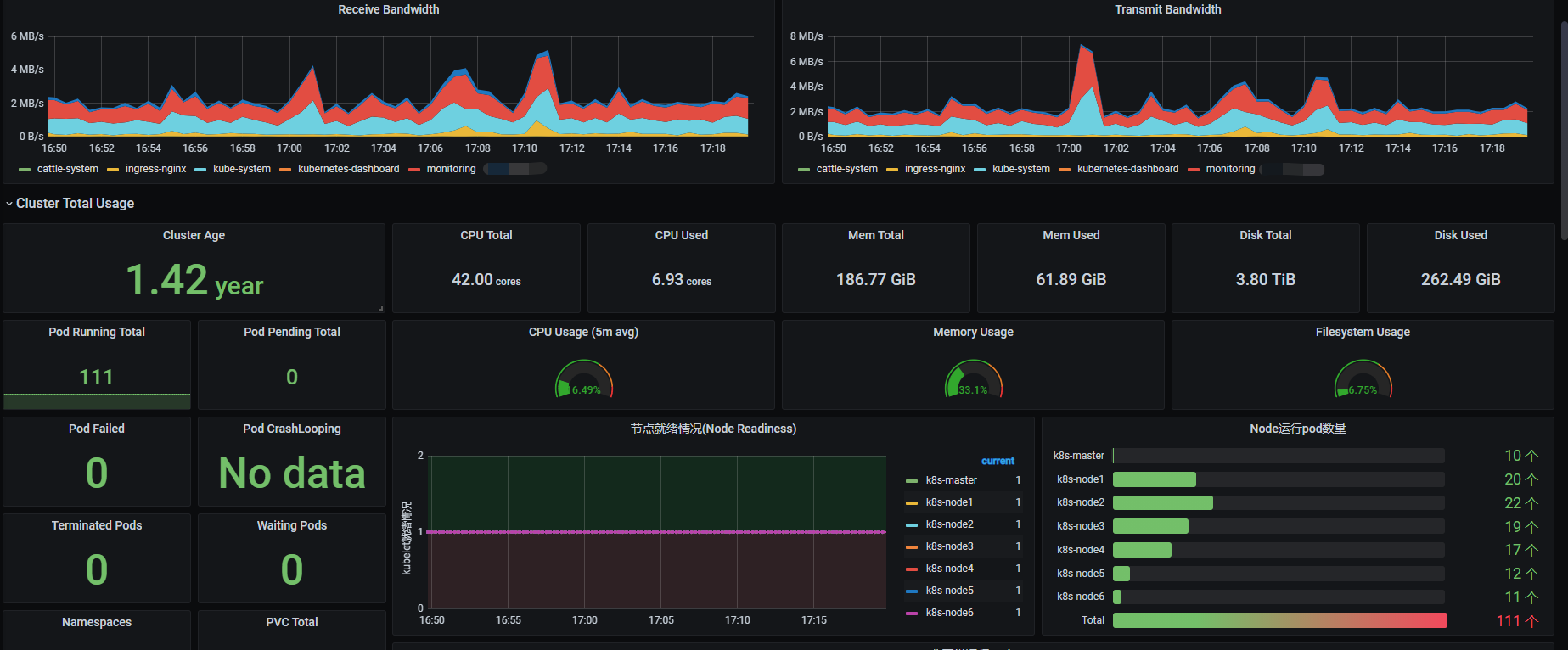This screenshot has width=1568, height=650.
Task: Open color picker for k8s-node6 legend swatch
Action: click(912, 614)
